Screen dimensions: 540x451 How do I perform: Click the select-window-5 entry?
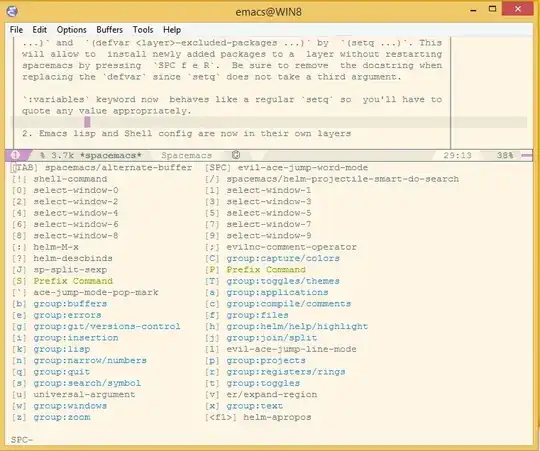(269, 213)
